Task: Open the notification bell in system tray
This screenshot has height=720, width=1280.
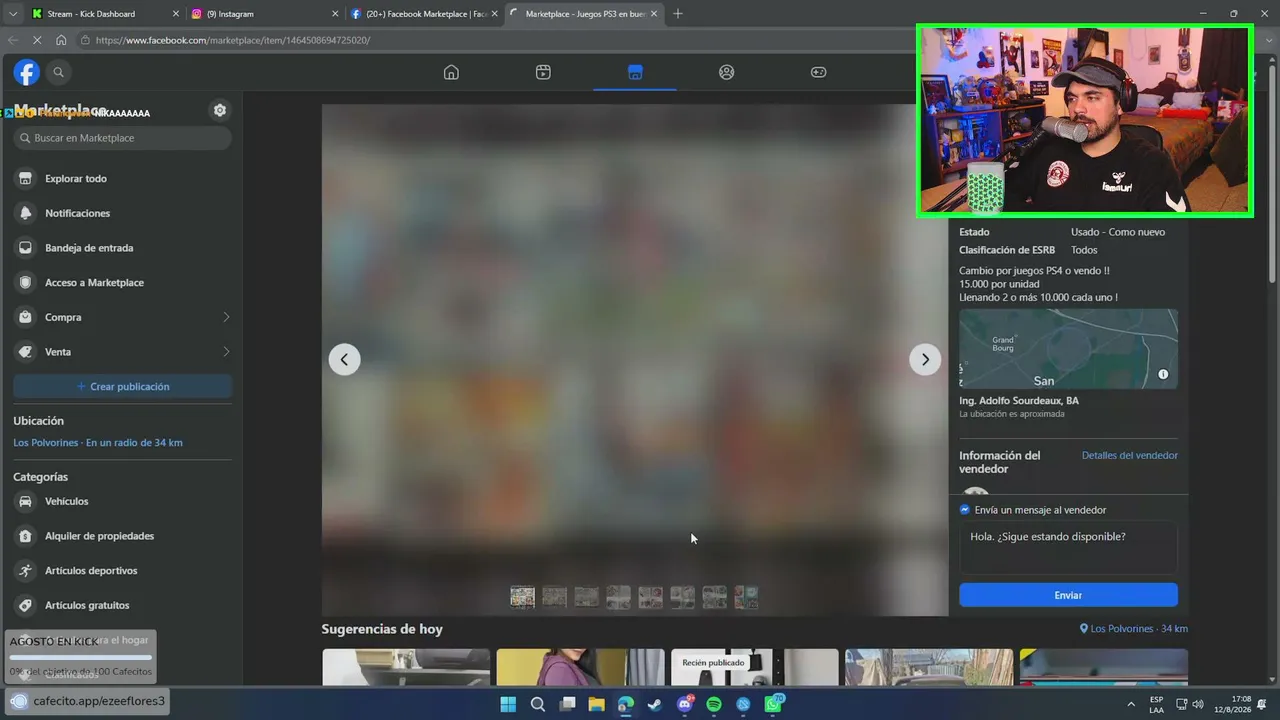Action: [x=1262, y=704]
